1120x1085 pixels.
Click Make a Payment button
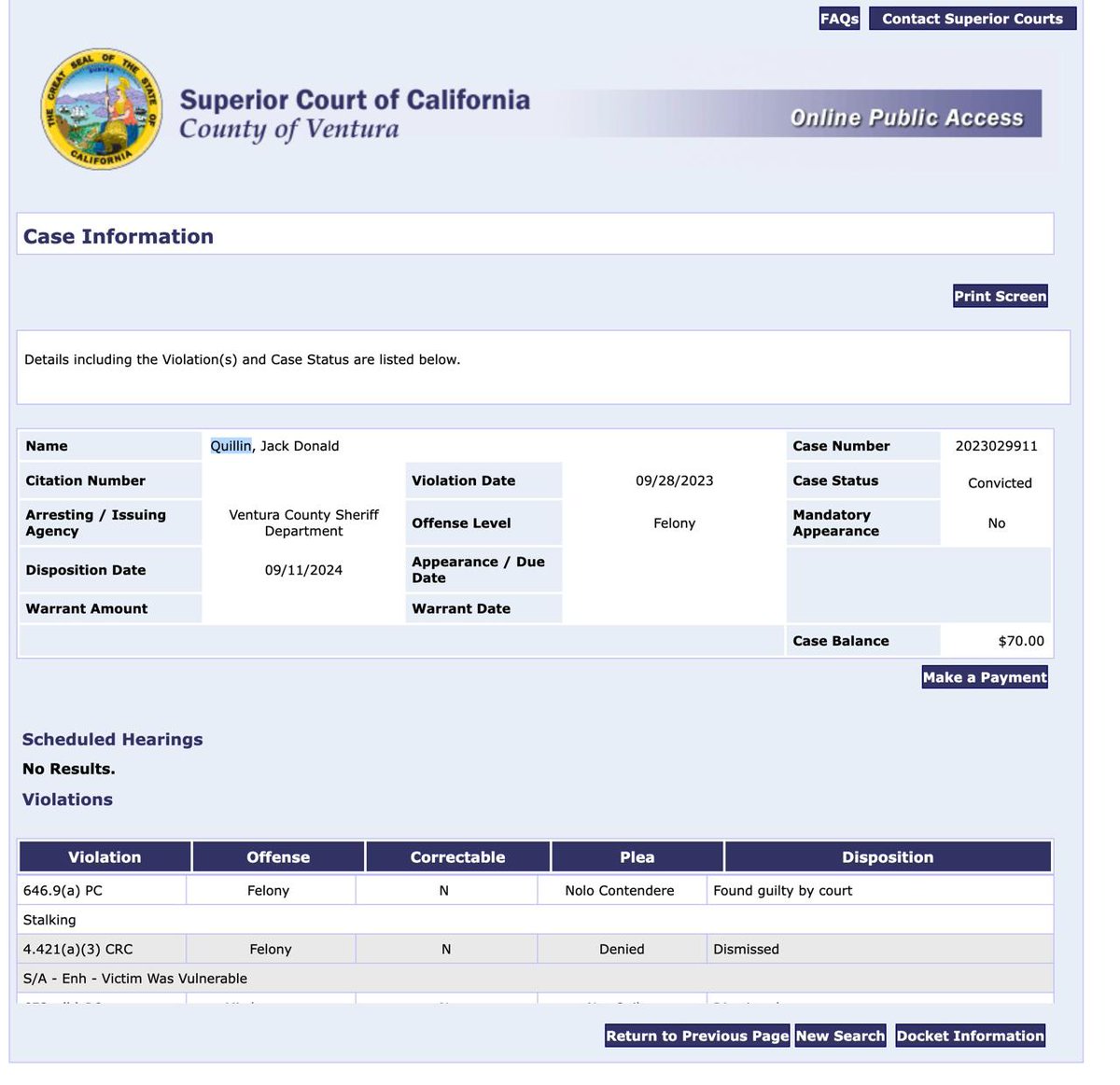(x=985, y=677)
